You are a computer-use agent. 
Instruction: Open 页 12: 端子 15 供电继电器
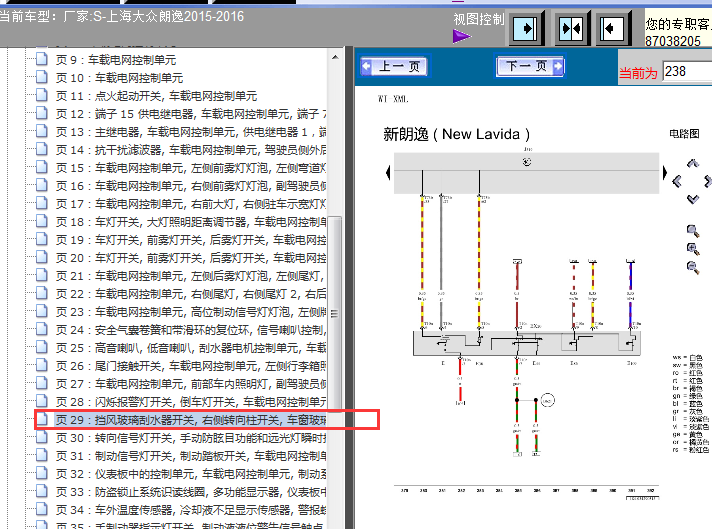tap(191, 114)
